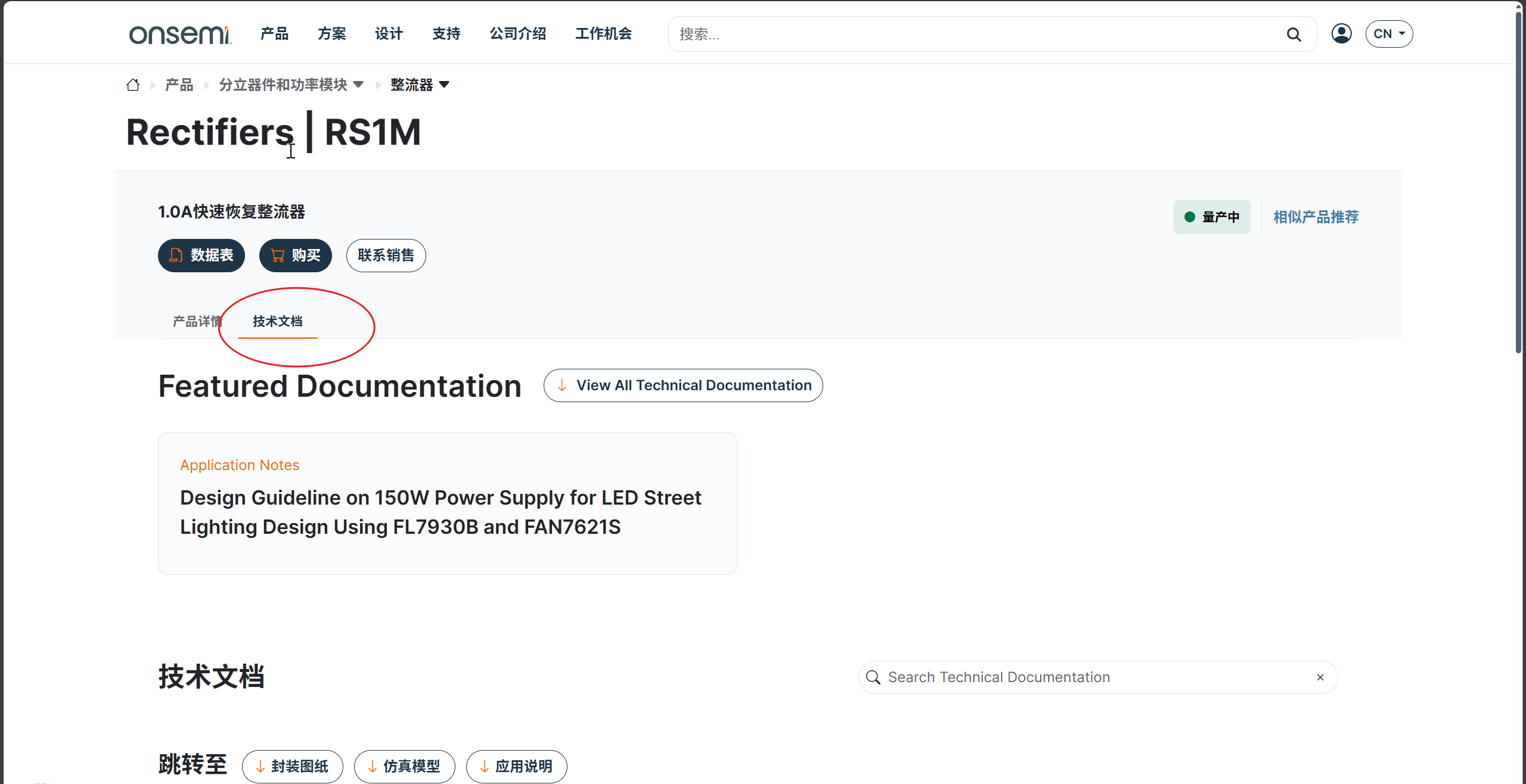Click the 产品 breadcrumb link
This screenshot has width=1526, height=784.
coord(179,85)
